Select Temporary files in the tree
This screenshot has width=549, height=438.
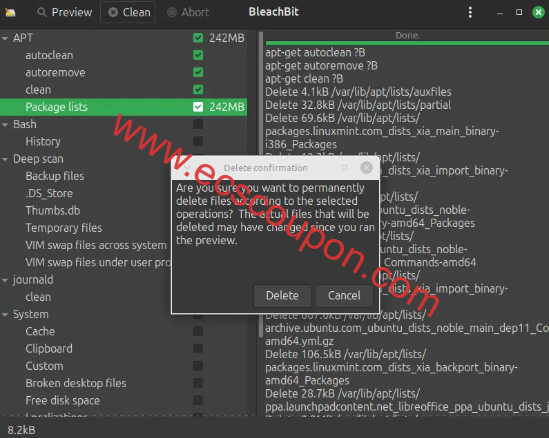pos(64,228)
